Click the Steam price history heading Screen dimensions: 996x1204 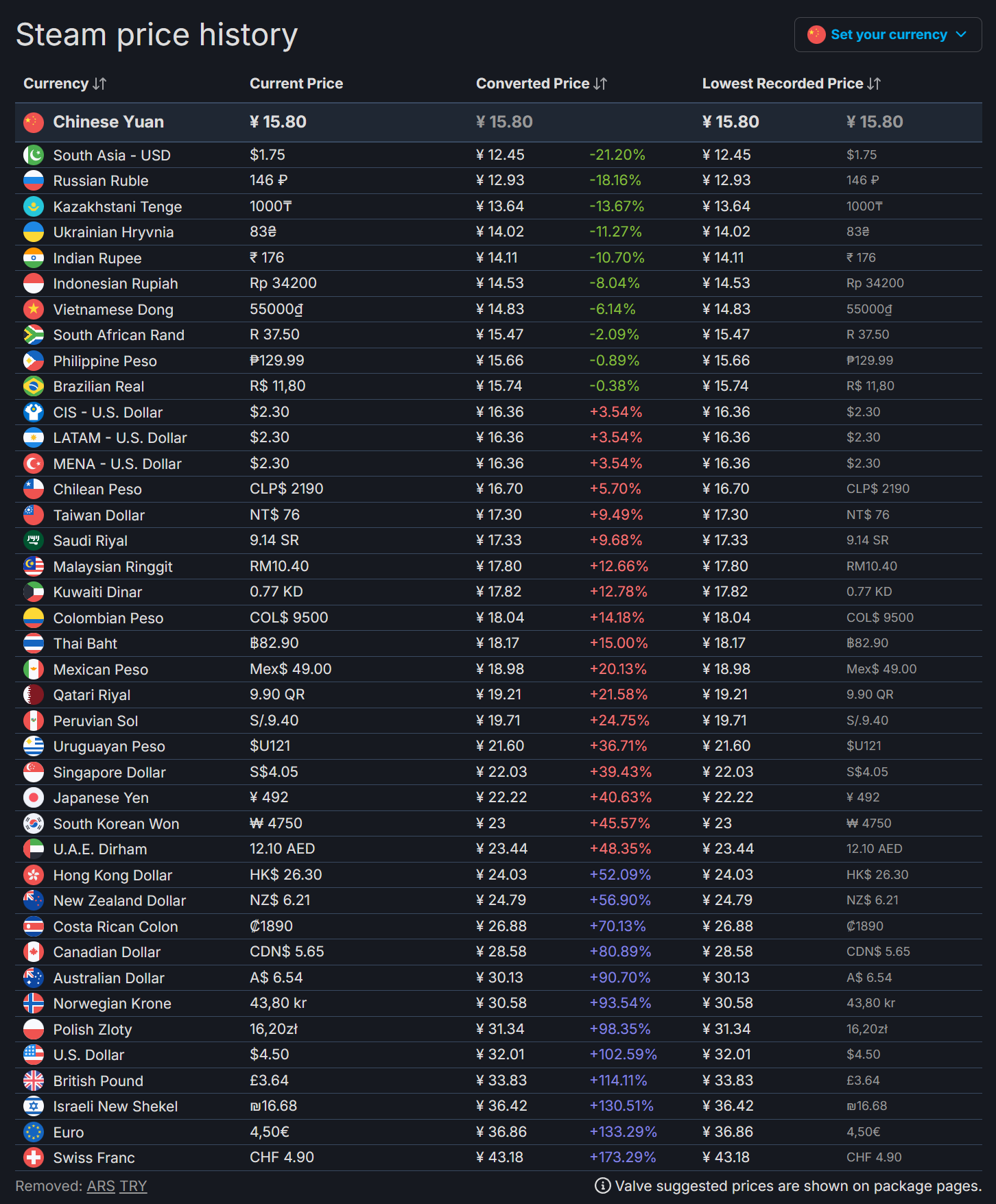point(157,34)
